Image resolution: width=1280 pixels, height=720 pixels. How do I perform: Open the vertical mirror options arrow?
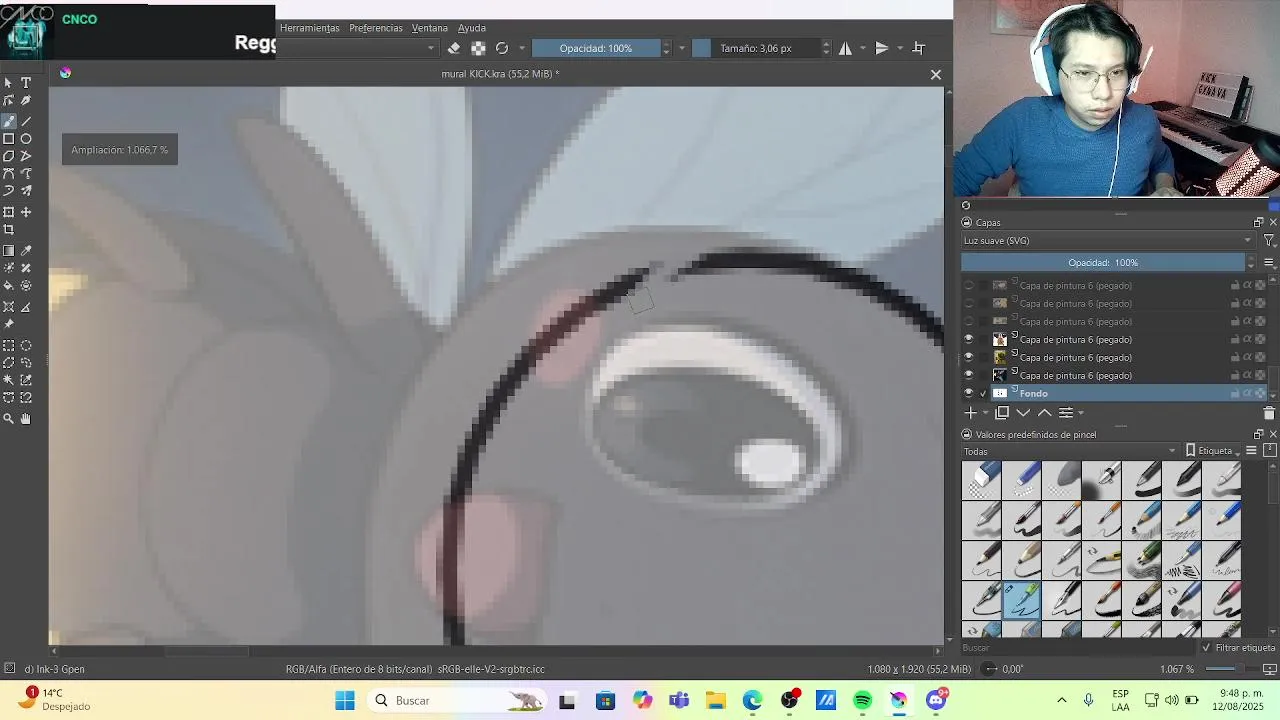click(899, 48)
